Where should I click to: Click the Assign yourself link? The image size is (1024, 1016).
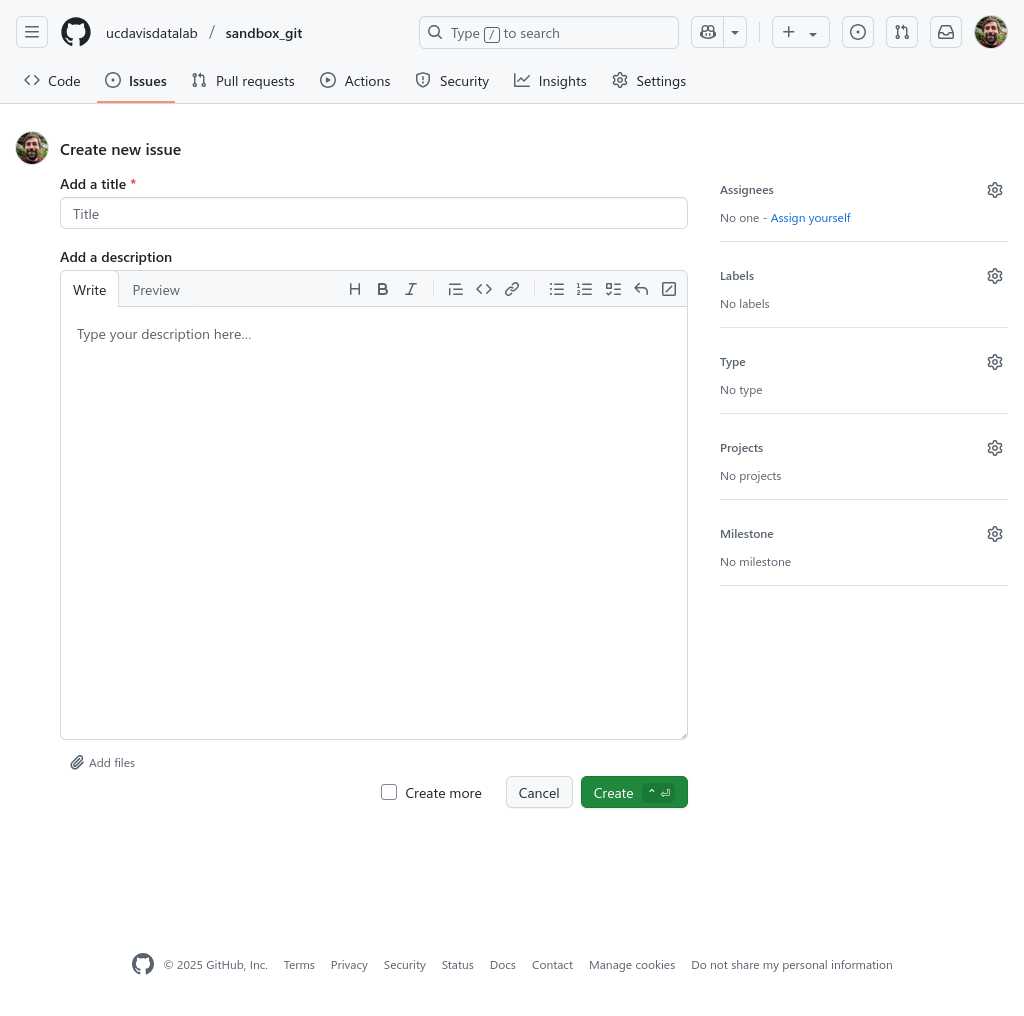810,218
